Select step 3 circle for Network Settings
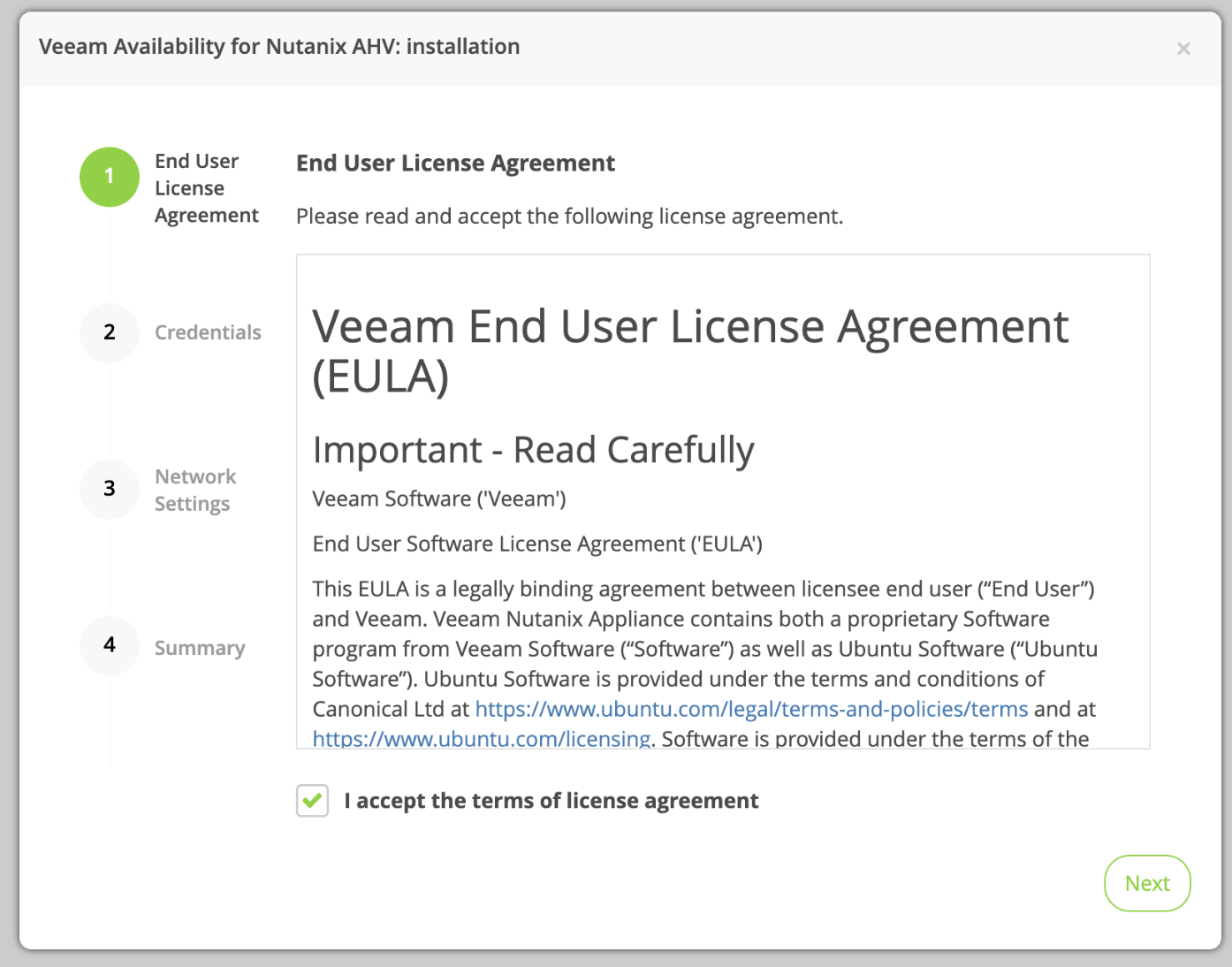The width and height of the screenshot is (1232, 967). click(110, 489)
